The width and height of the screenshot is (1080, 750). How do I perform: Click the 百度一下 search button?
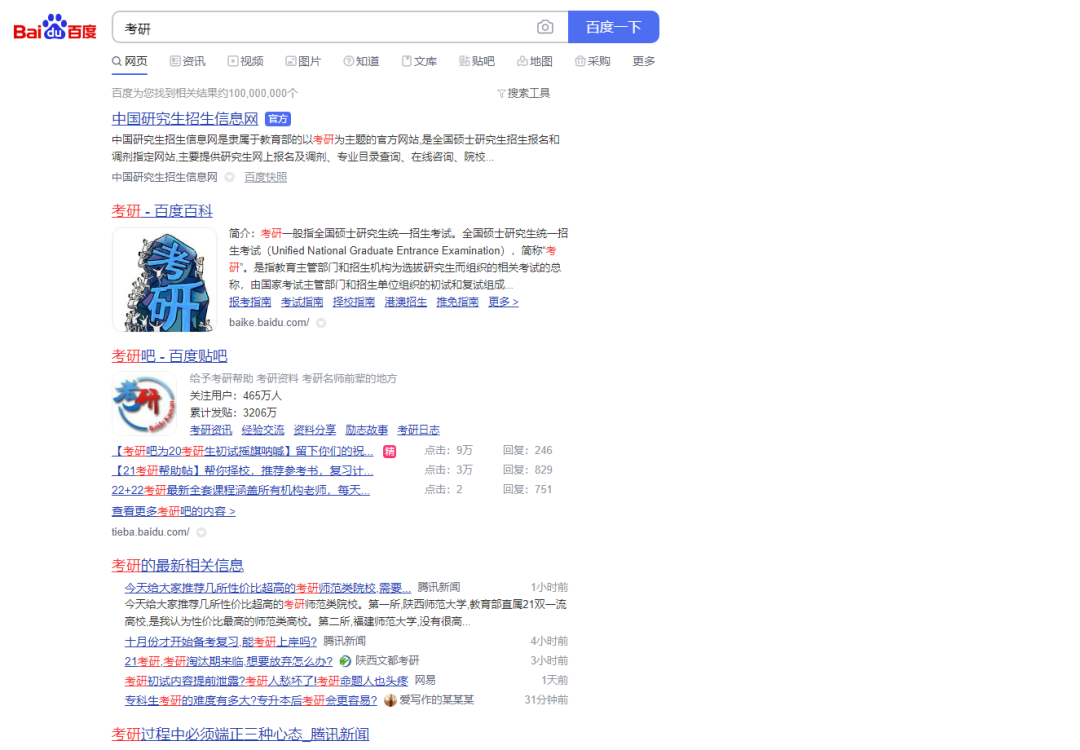tap(613, 27)
